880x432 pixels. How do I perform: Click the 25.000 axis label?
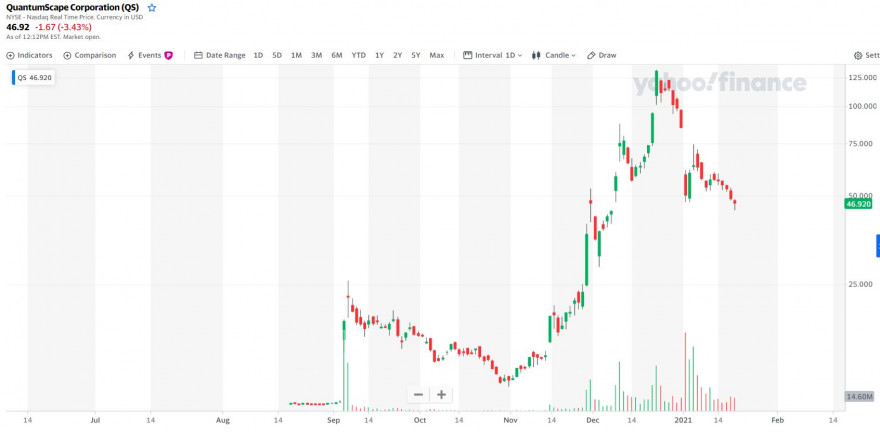coord(861,284)
